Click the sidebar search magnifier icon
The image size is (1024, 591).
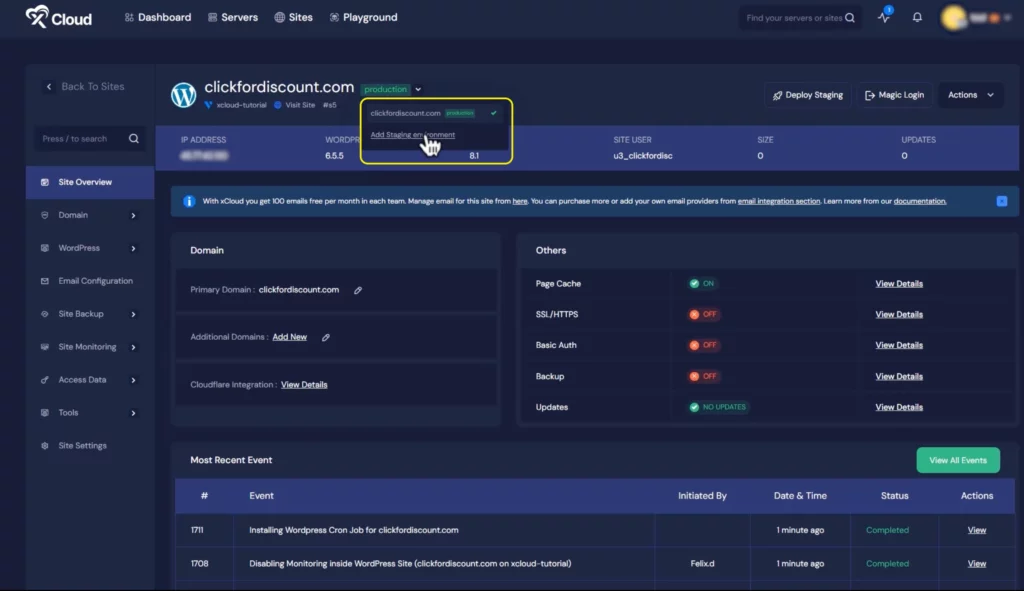pos(134,138)
